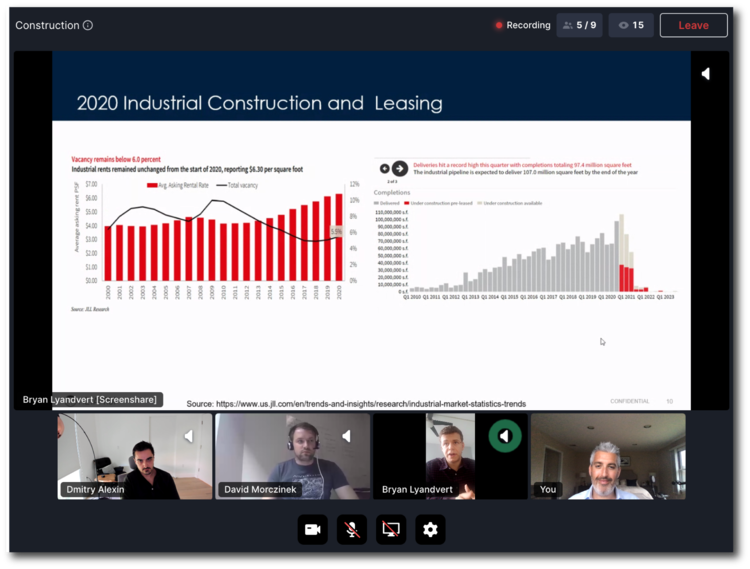Click Bryan Lyandvert's green speaker icon

505,436
